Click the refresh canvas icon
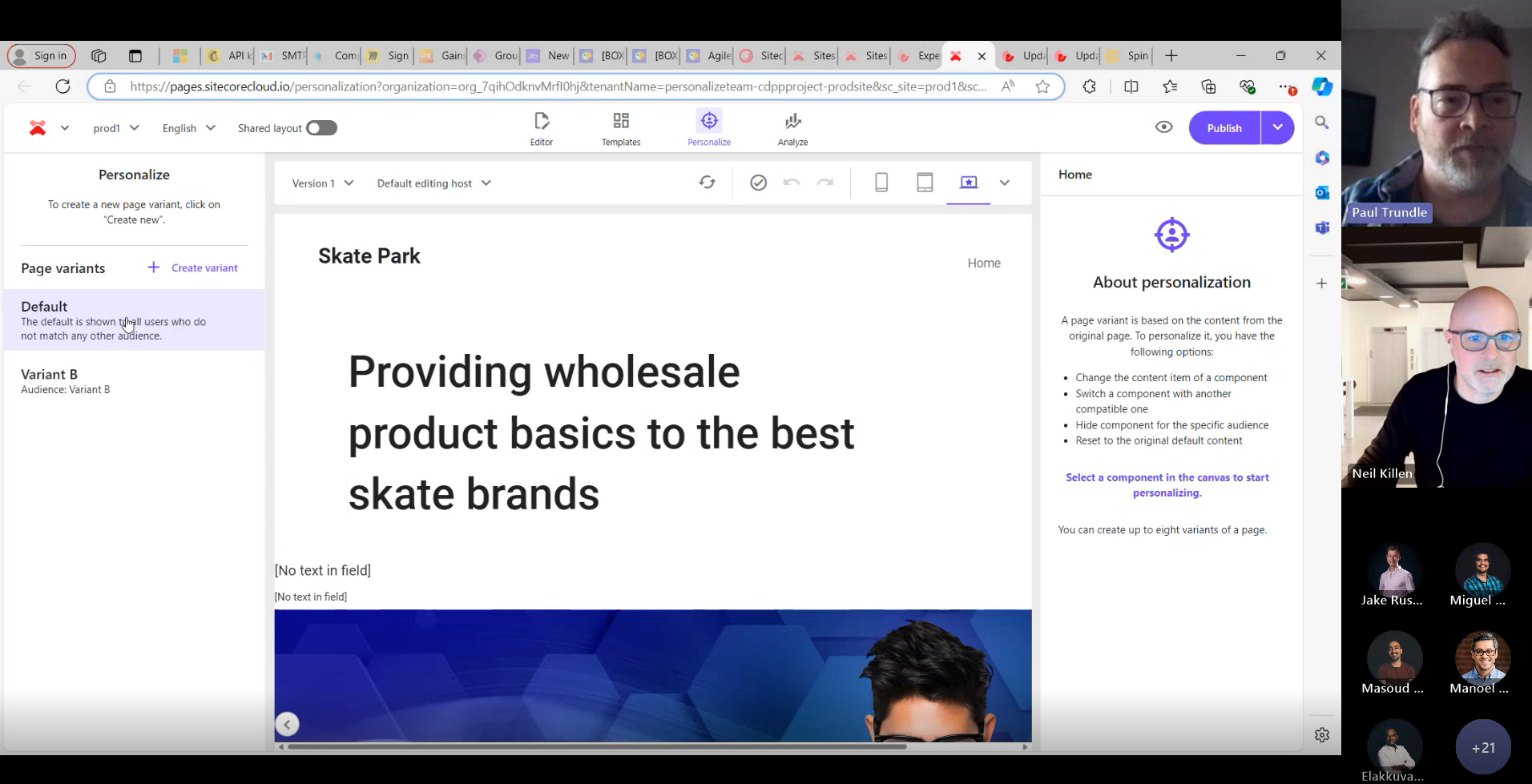The image size is (1532, 784). coord(707,183)
